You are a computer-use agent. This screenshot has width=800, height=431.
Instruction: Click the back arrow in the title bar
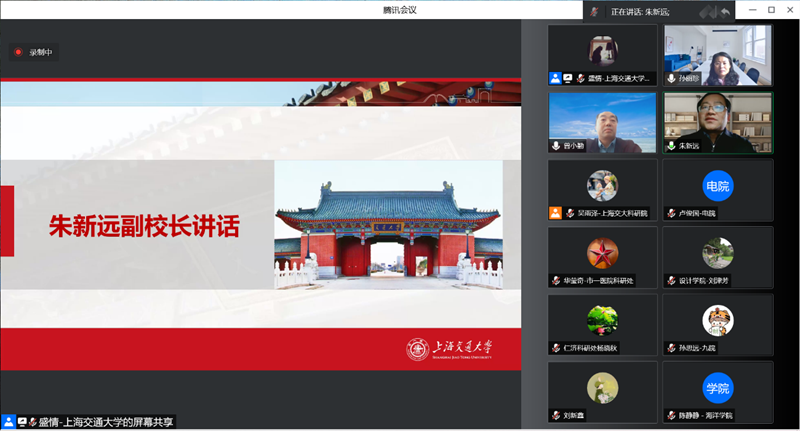[x=724, y=11]
